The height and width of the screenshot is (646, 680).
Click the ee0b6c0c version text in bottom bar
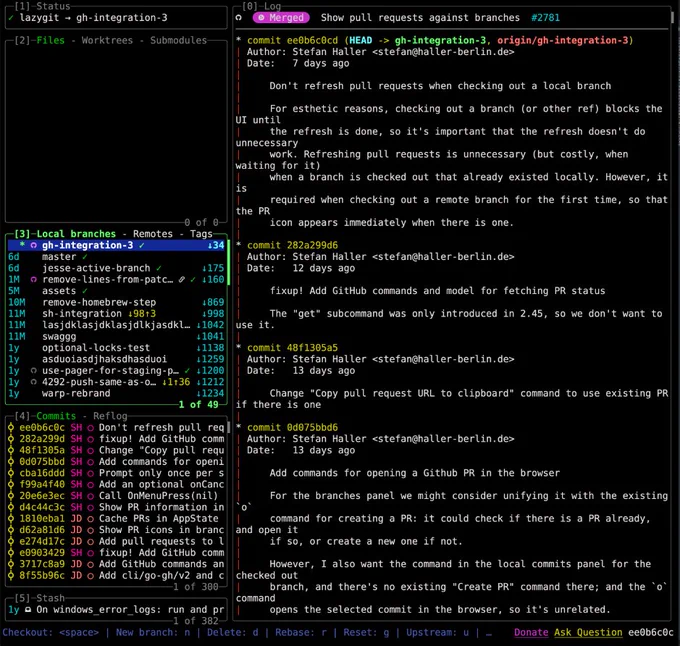[651, 633]
